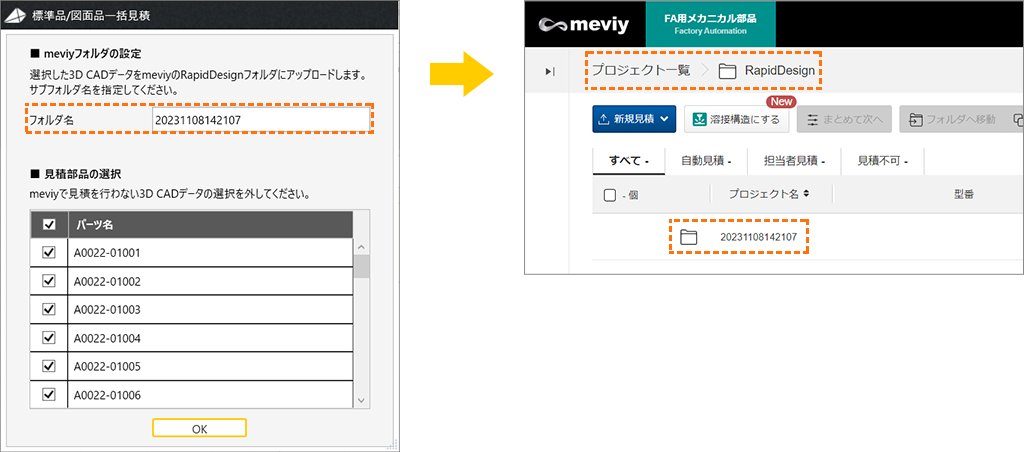Select the A0022-01003 part name
This screenshot has height=452, width=1024.
(106, 309)
